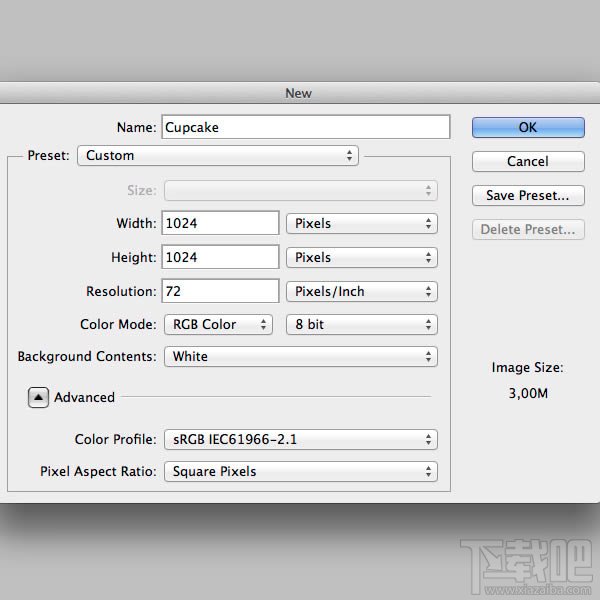The height and width of the screenshot is (600, 600).
Task: Focus the Width field with 1024
Action: point(220,223)
